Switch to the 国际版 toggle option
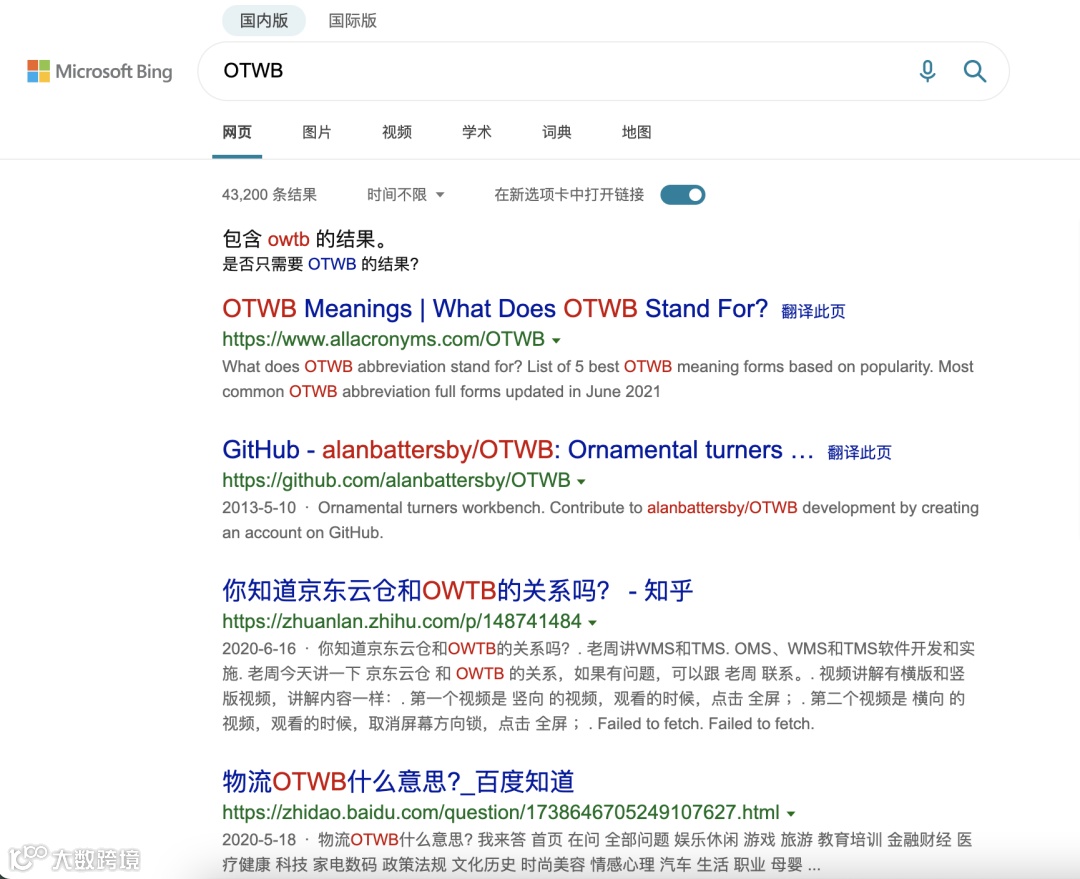 tap(352, 20)
